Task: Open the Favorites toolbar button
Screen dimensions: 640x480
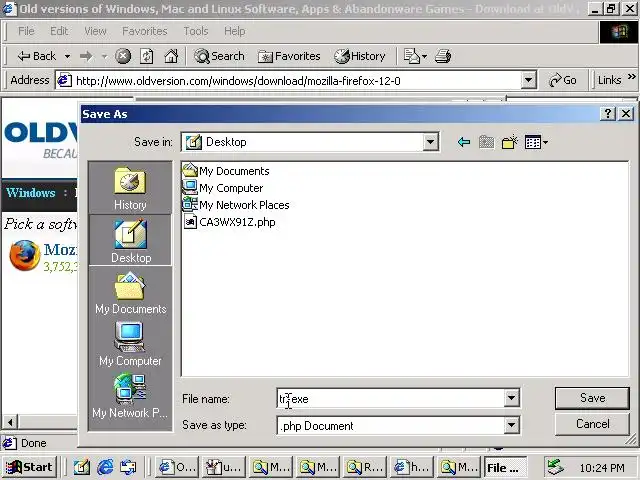Action: coord(289,56)
